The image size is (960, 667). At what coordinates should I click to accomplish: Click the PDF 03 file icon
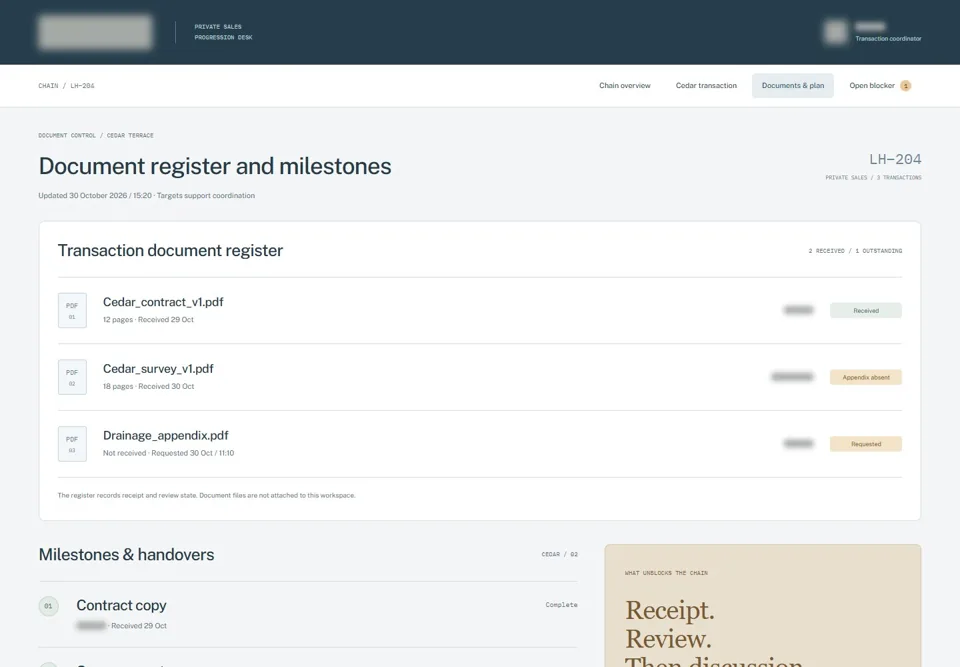[x=72, y=444]
